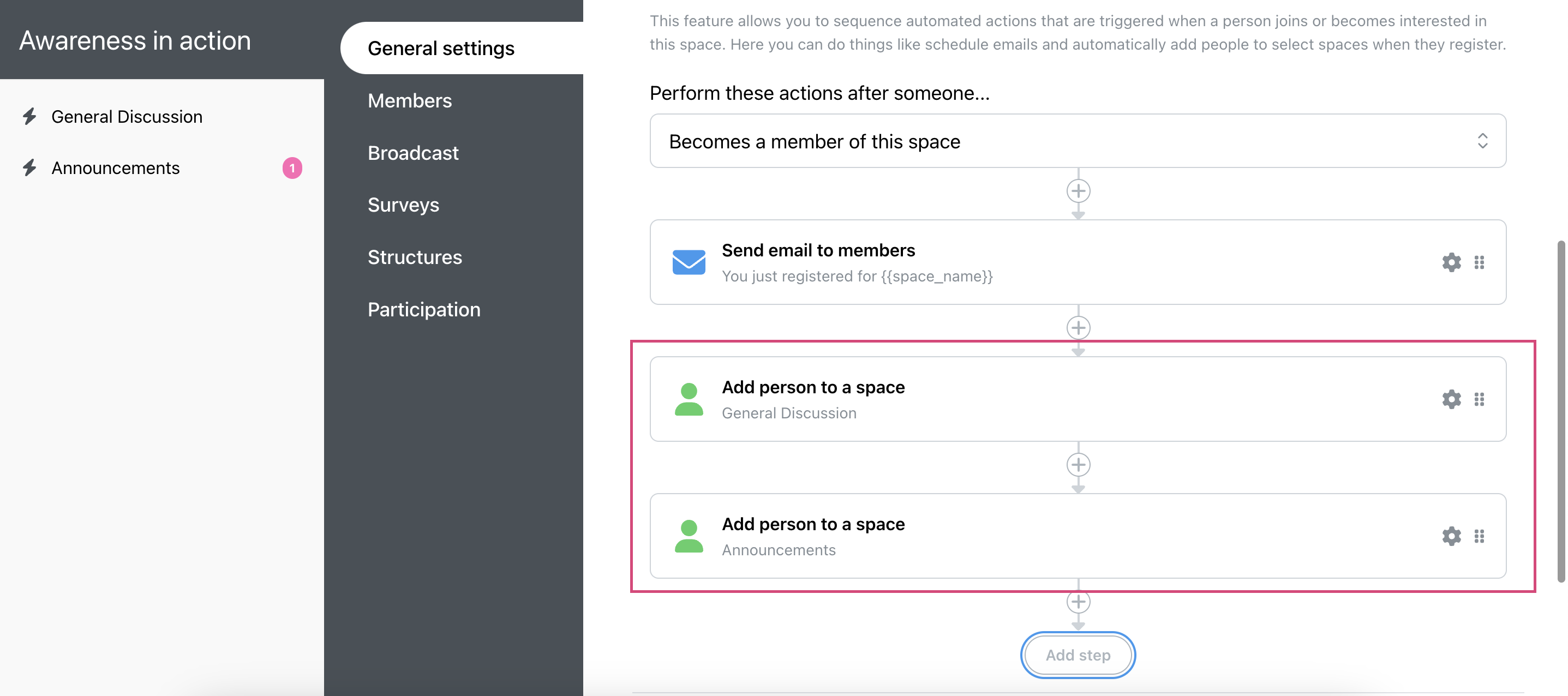Click General Discussion subtitle in step card
This screenshot has height=696, width=1568.
[789, 413]
